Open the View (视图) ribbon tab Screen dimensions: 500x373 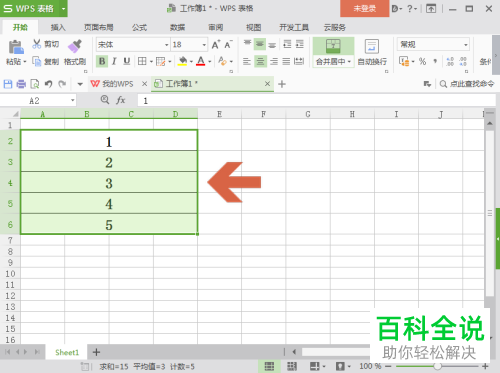coord(253,27)
